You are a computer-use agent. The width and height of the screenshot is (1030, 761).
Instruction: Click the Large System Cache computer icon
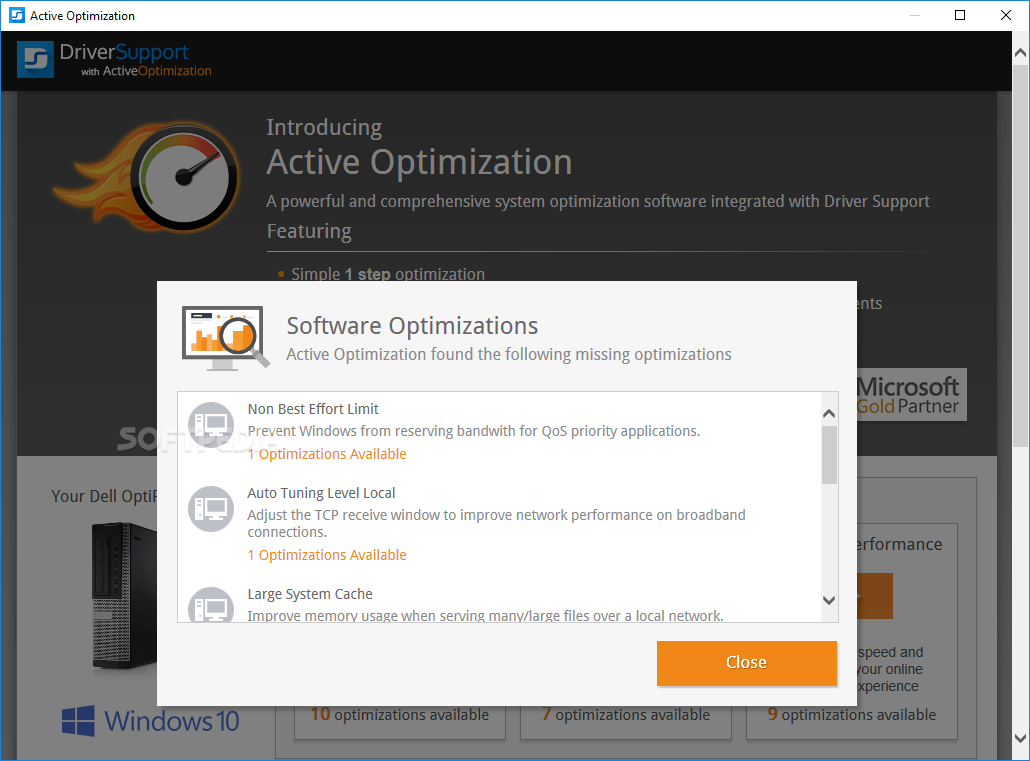(x=211, y=605)
